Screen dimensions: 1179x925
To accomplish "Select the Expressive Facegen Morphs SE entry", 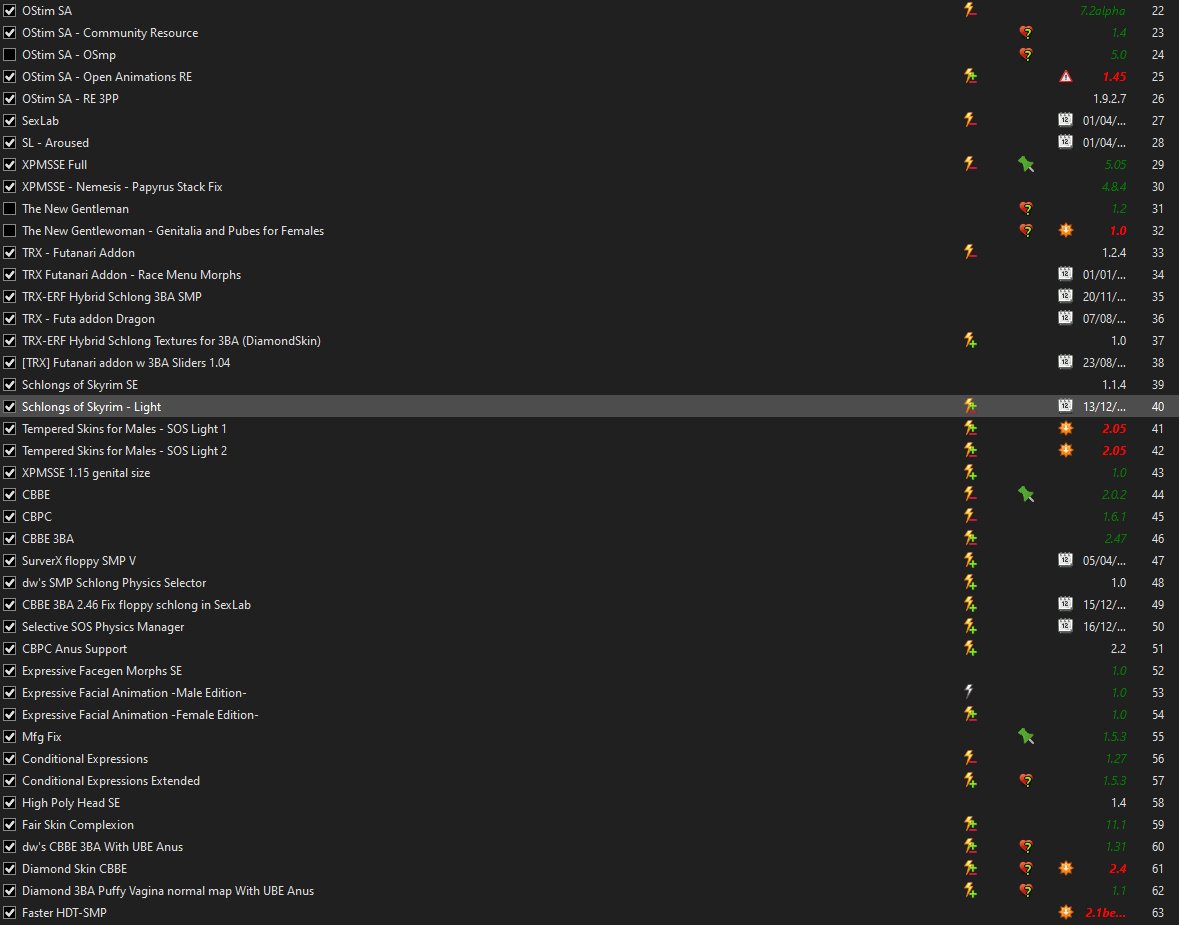I will coord(102,671).
